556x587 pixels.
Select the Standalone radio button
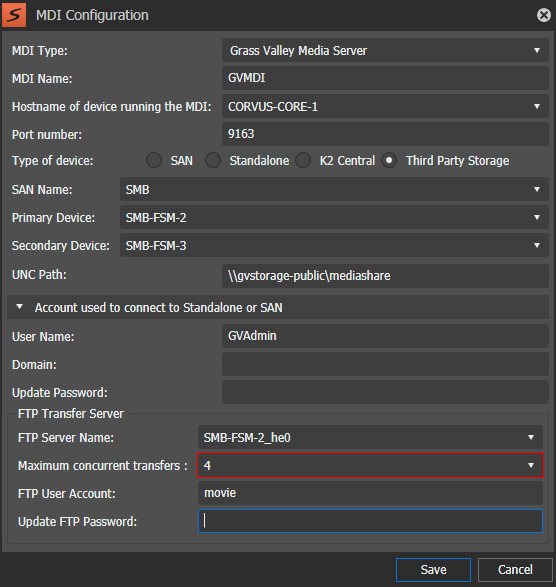point(213,160)
